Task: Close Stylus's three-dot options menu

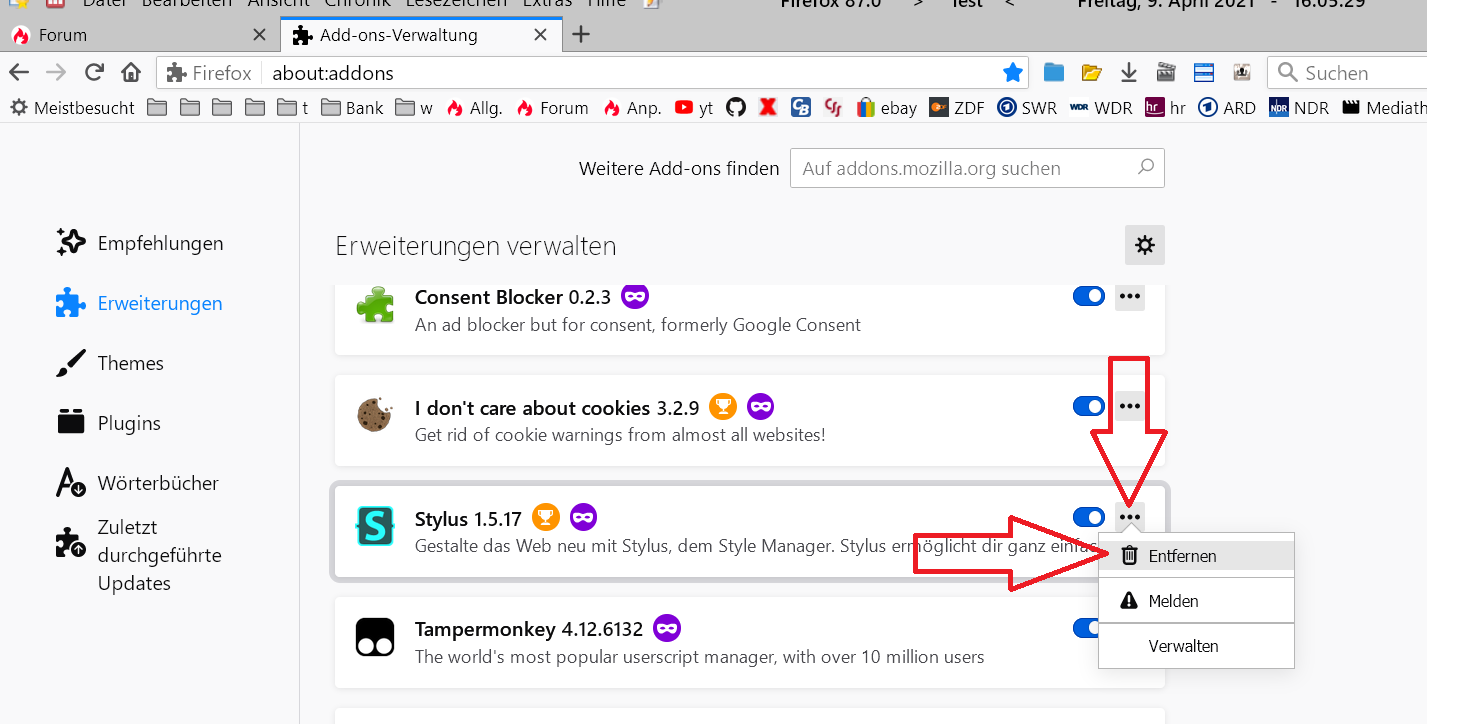Action: 1130,517
